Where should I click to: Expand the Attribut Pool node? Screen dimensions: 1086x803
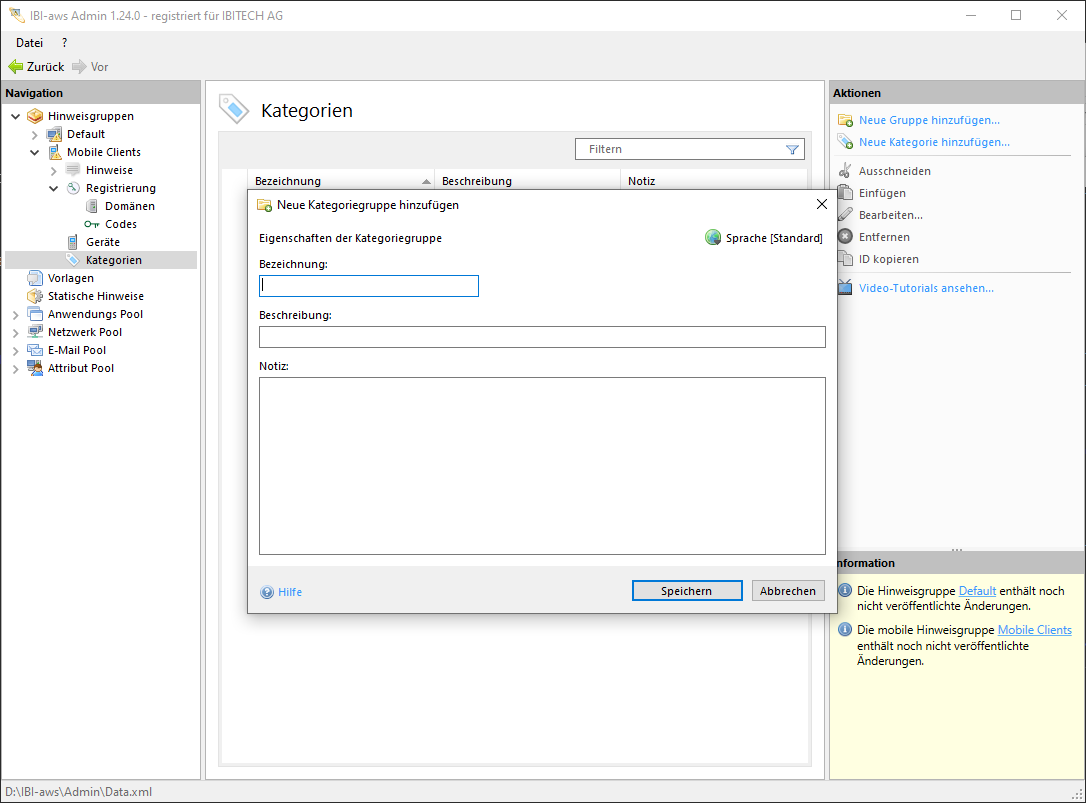pos(16,368)
